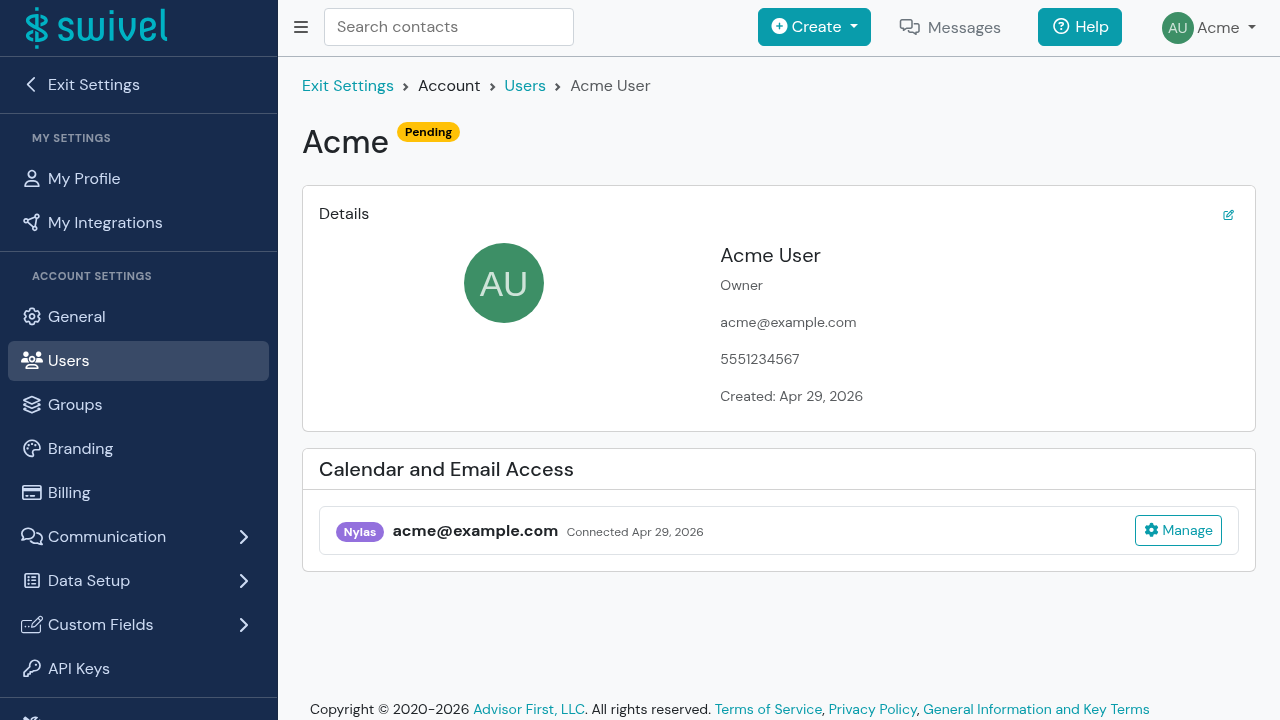
Task: Open General Information and Key Terms
Action: coord(1036,709)
